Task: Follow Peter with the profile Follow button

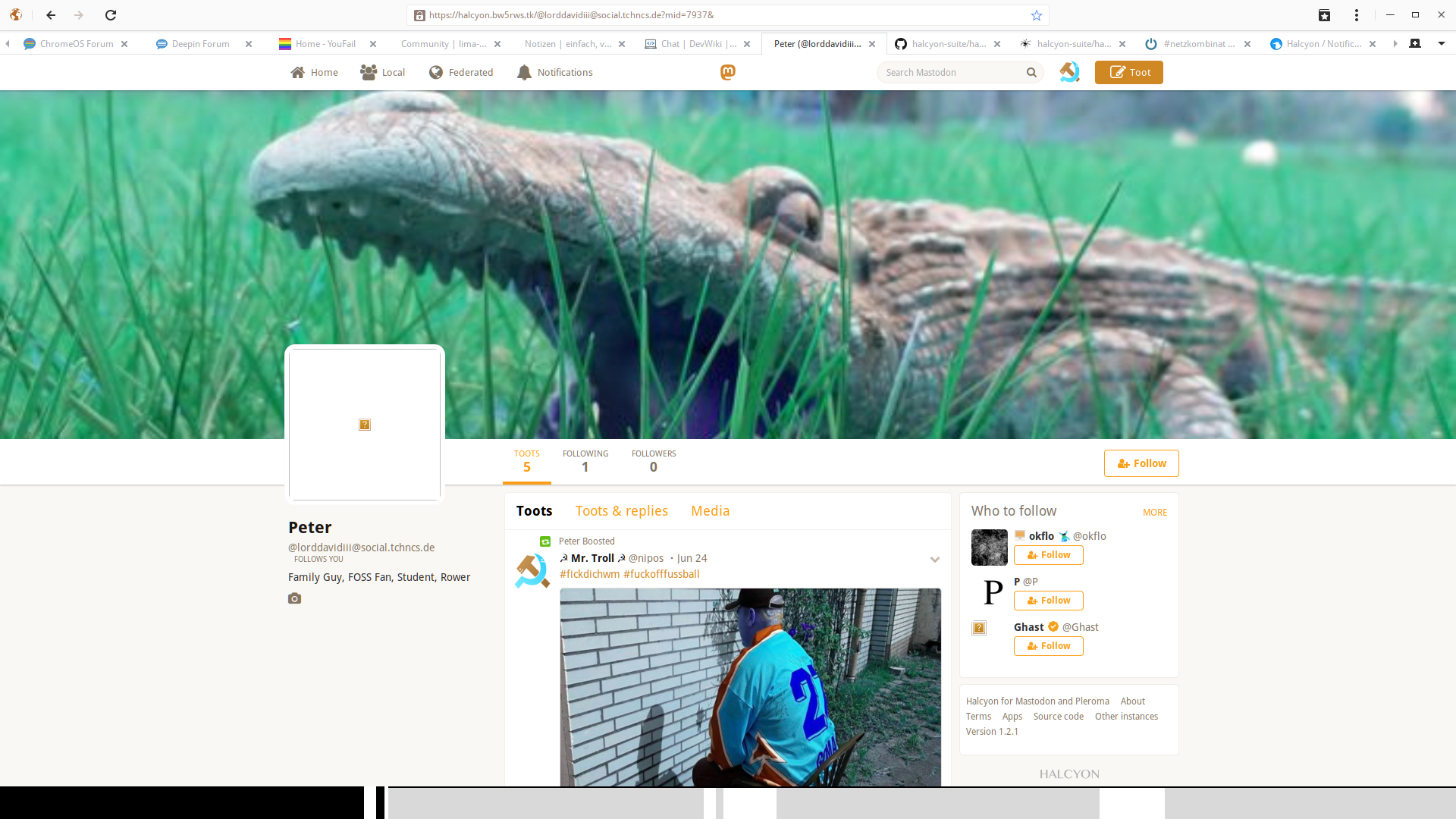Action: point(1141,463)
